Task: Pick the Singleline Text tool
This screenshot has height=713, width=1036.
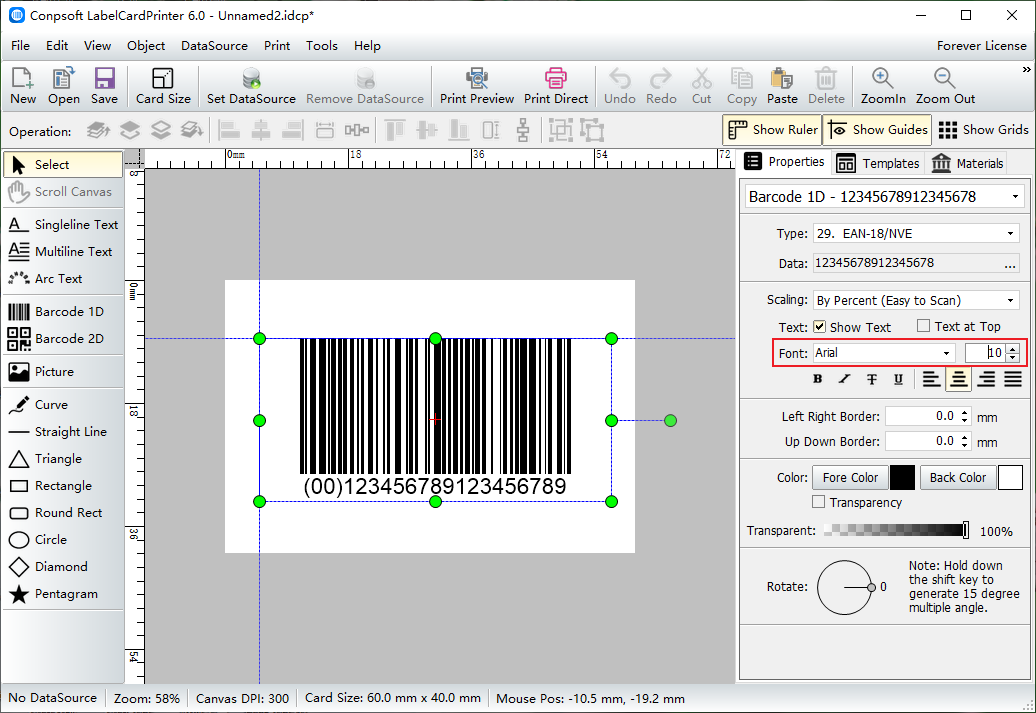Action: [x=63, y=225]
